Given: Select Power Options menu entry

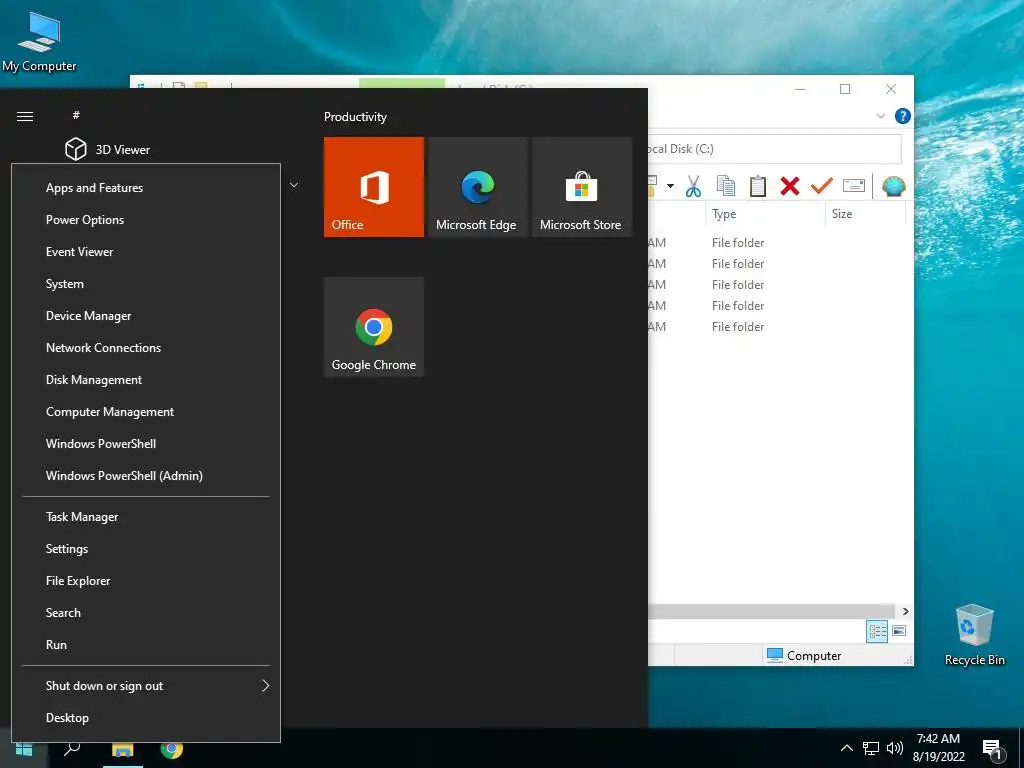Looking at the screenshot, I should tap(146, 220).
